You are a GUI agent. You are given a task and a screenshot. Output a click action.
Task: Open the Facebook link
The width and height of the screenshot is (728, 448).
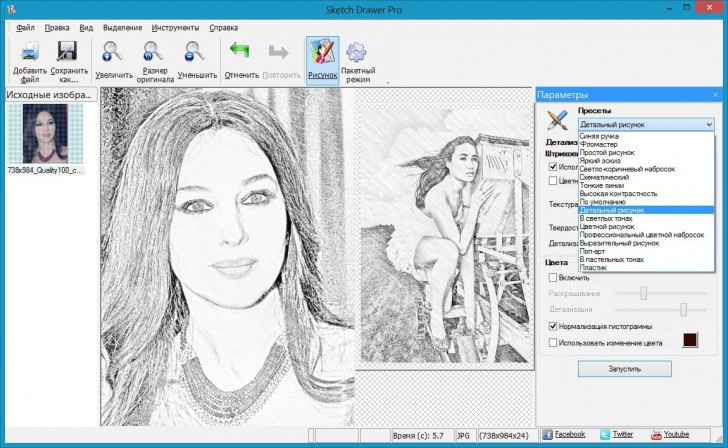[570, 435]
